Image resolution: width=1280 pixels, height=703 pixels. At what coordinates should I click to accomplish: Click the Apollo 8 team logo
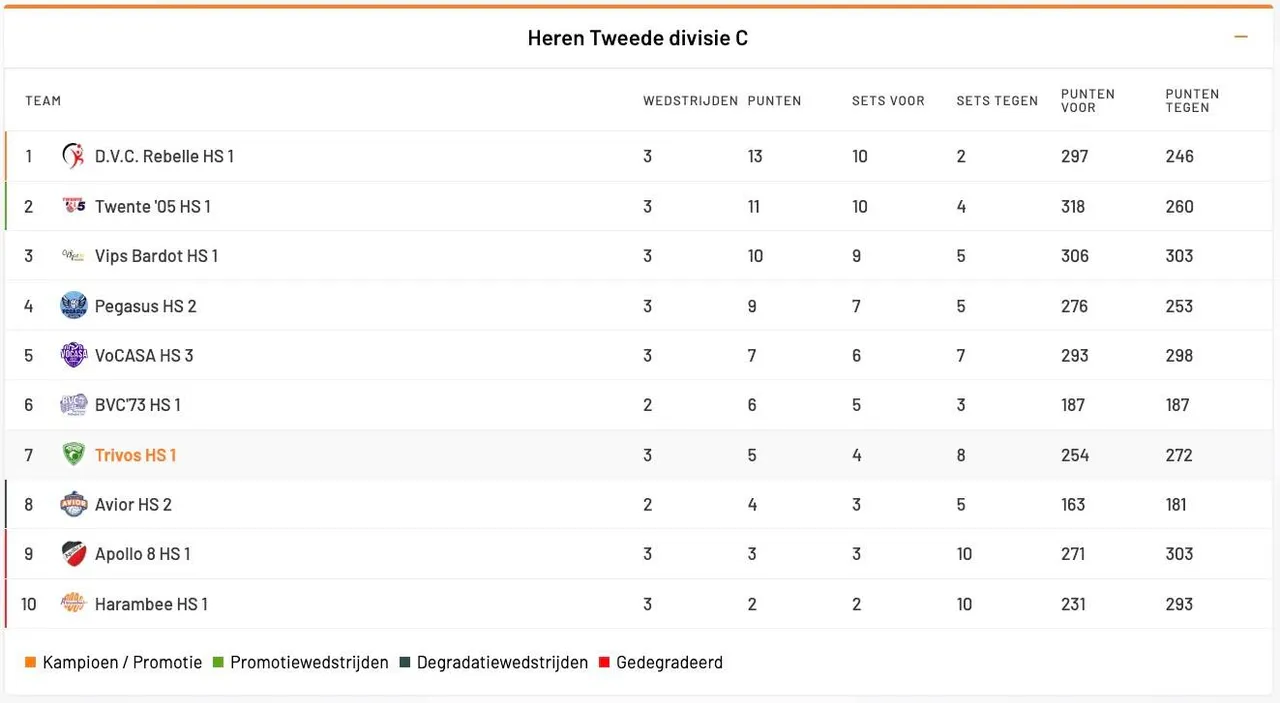pyautogui.click(x=73, y=554)
